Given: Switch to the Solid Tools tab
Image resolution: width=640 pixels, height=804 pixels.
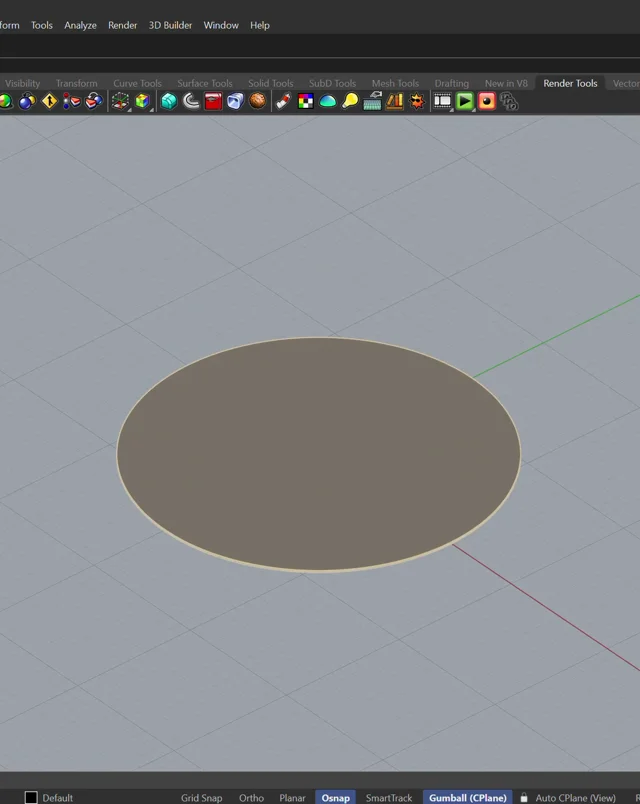Looking at the screenshot, I should coord(270,83).
